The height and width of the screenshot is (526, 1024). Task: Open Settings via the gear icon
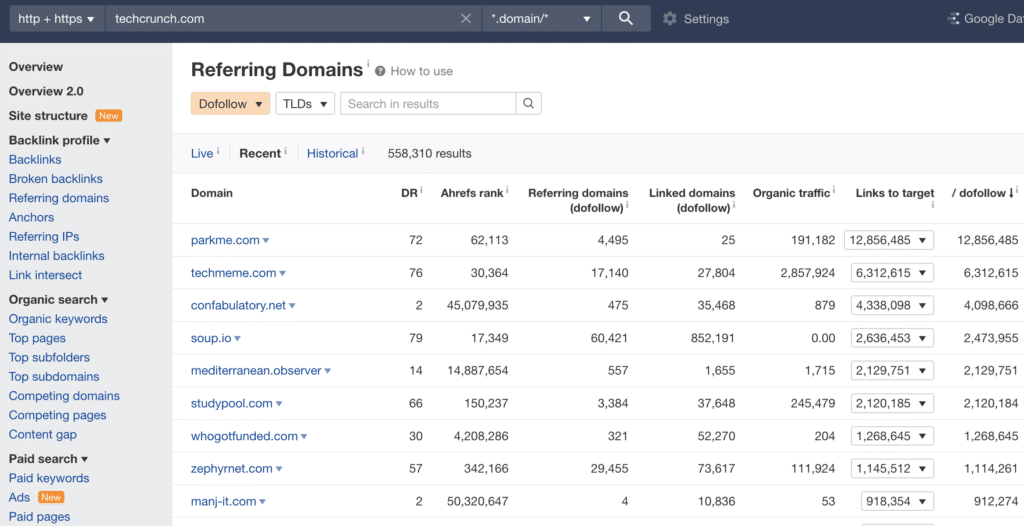coord(670,18)
